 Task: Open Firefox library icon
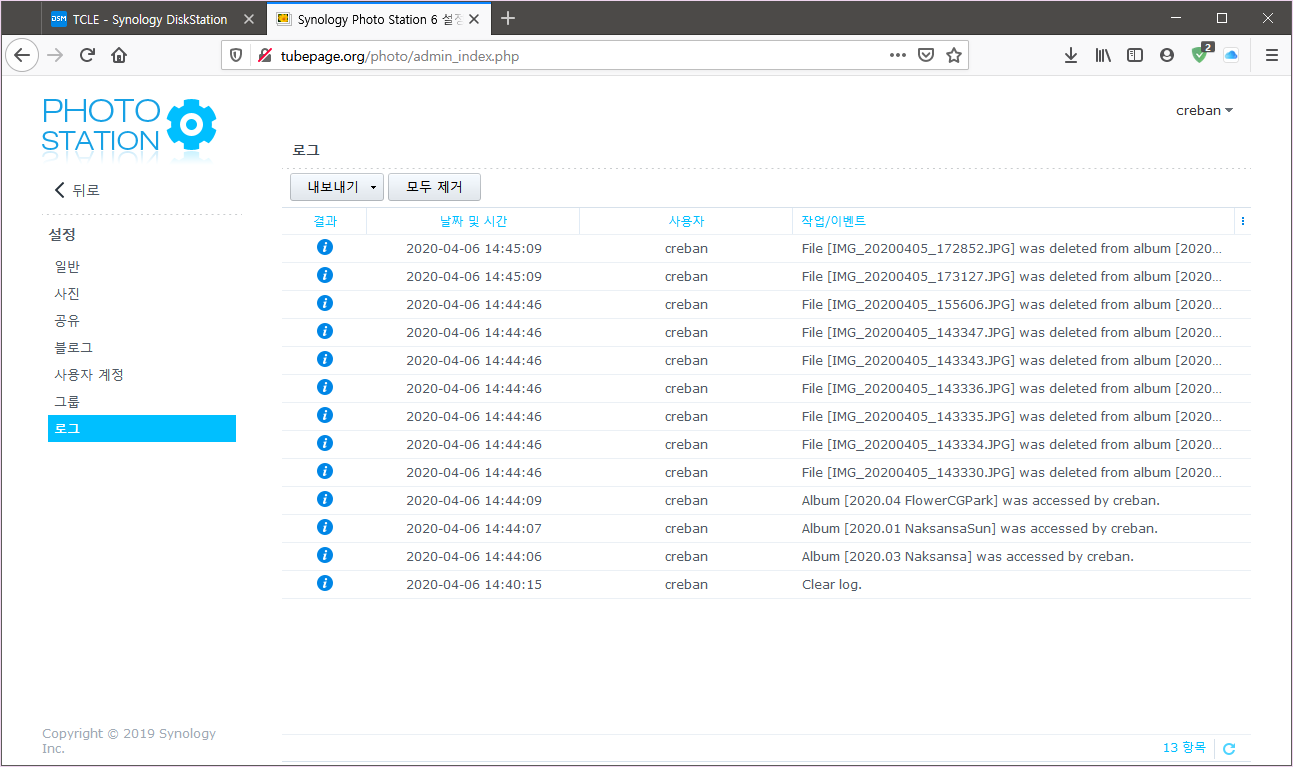tap(1103, 56)
